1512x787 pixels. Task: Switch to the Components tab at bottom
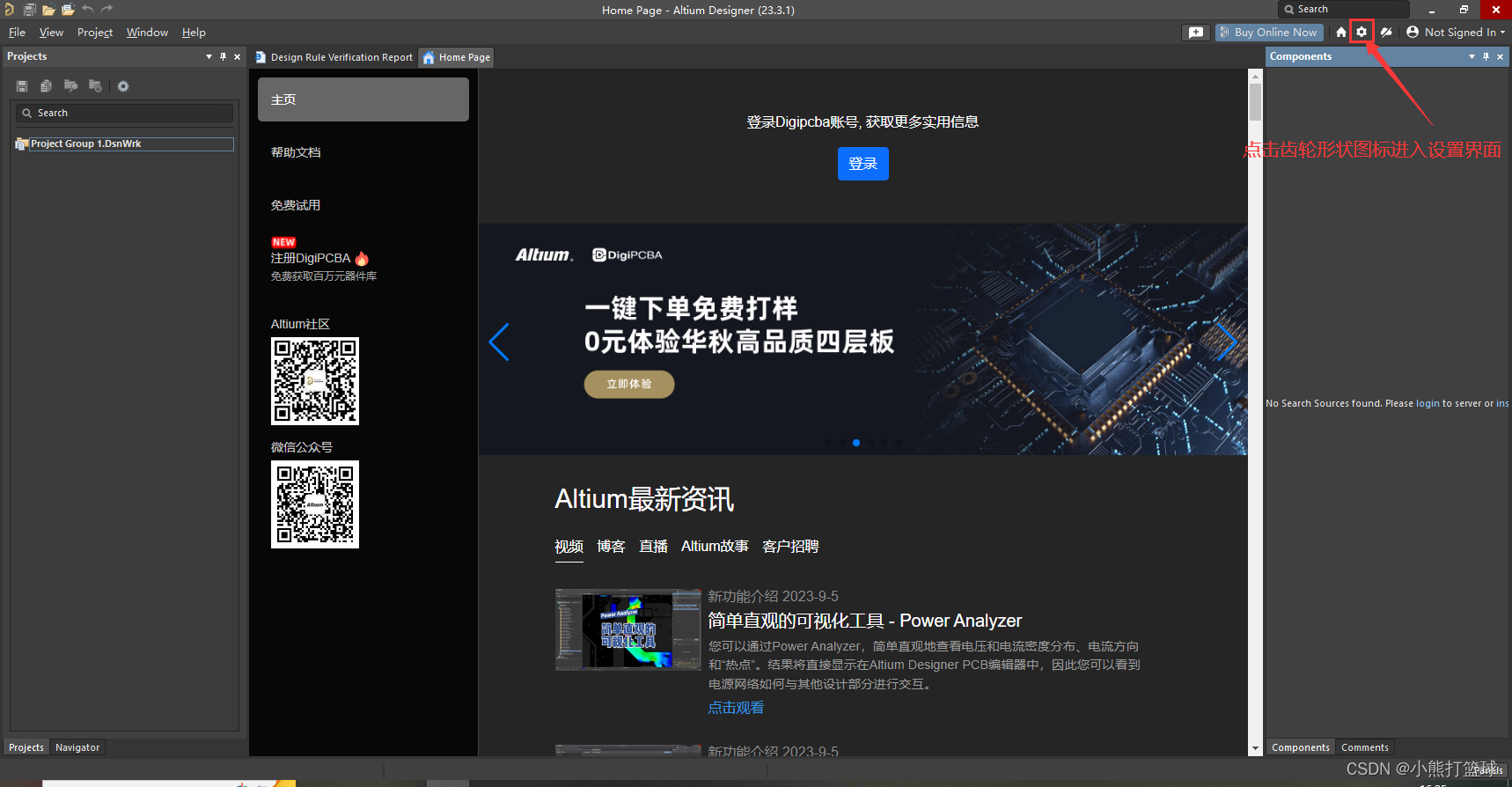point(1301,747)
